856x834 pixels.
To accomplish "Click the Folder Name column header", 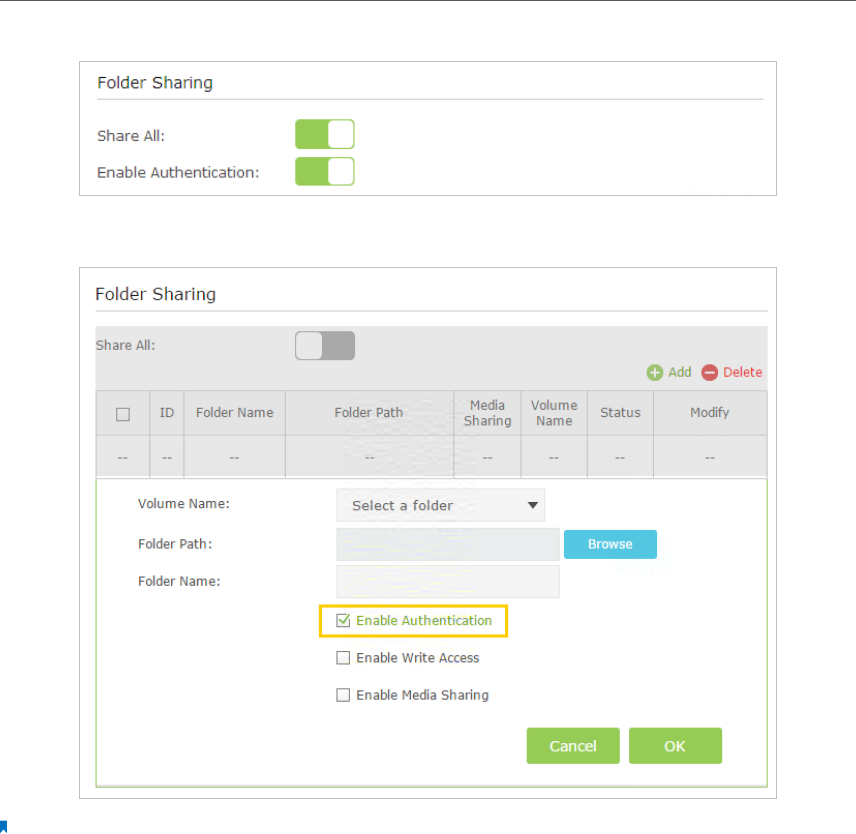I will tap(235, 413).
